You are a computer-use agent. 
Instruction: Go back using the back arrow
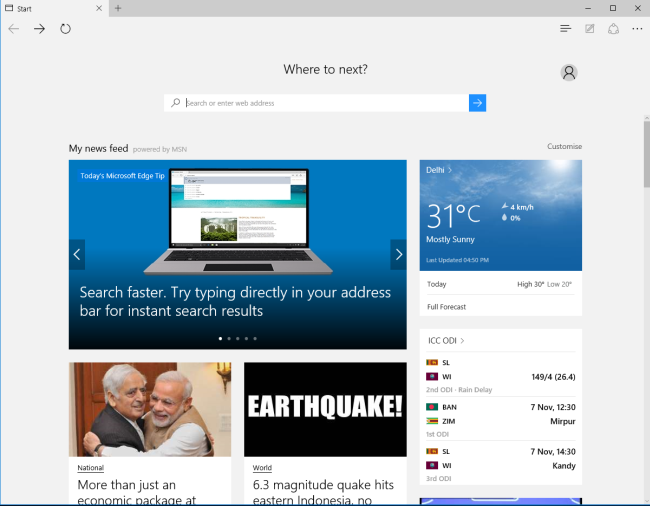pyautogui.click(x=14, y=29)
